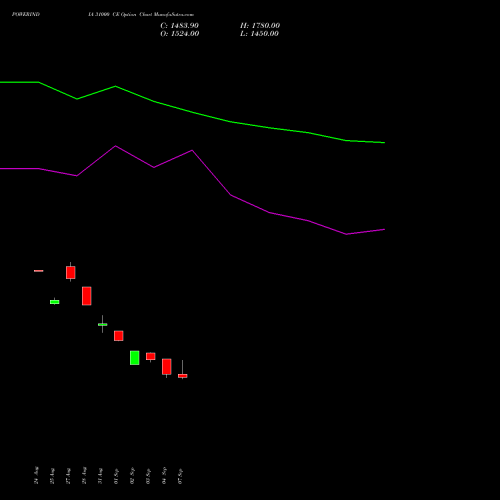Click the 02 Sep date axis label
Image resolution: width=500 pixels, height=500 pixels.
pyautogui.click(x=132, y=475)
